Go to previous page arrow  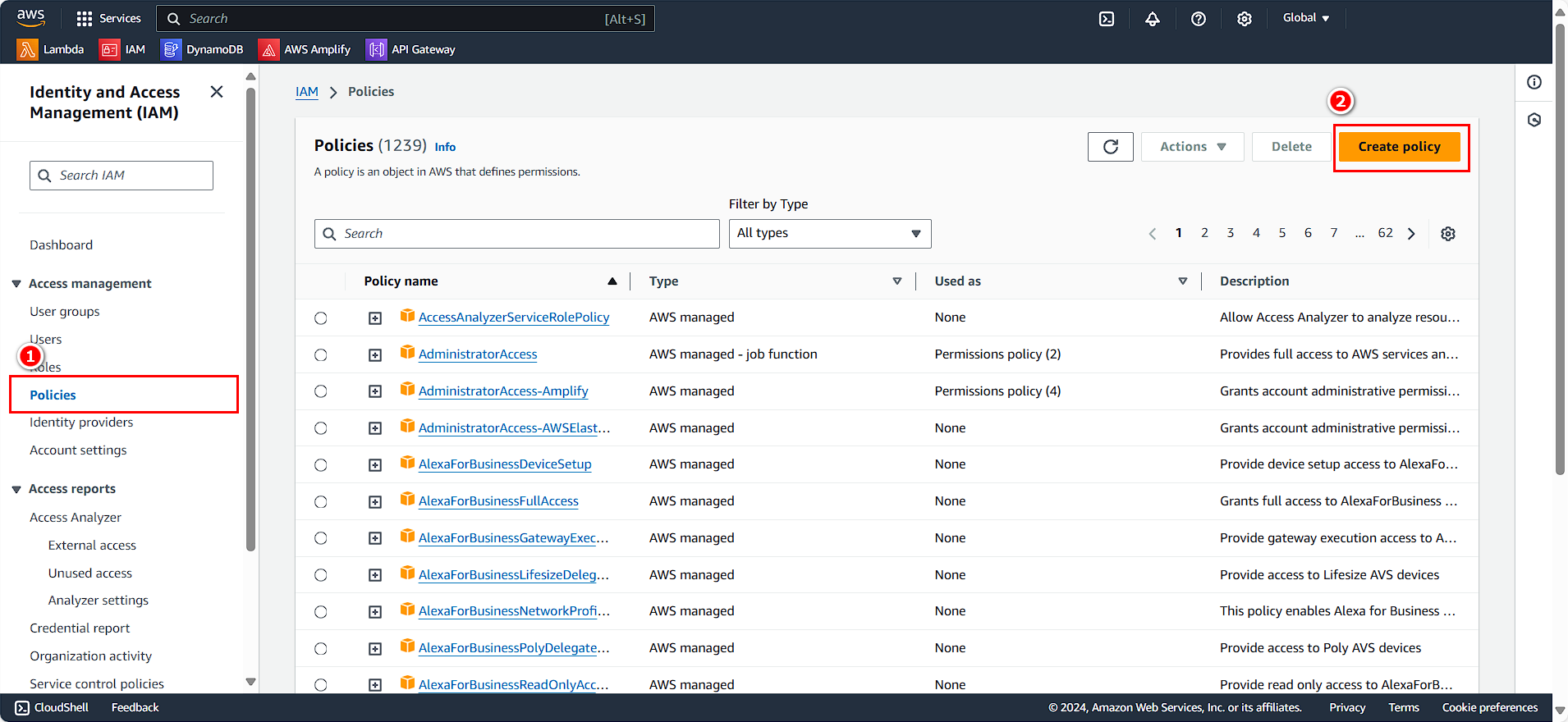[x=1153, y=234]
